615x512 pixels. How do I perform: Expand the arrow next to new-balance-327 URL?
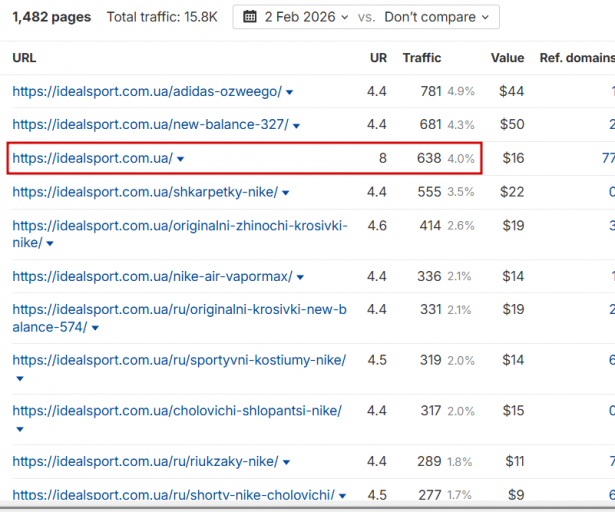297,126
